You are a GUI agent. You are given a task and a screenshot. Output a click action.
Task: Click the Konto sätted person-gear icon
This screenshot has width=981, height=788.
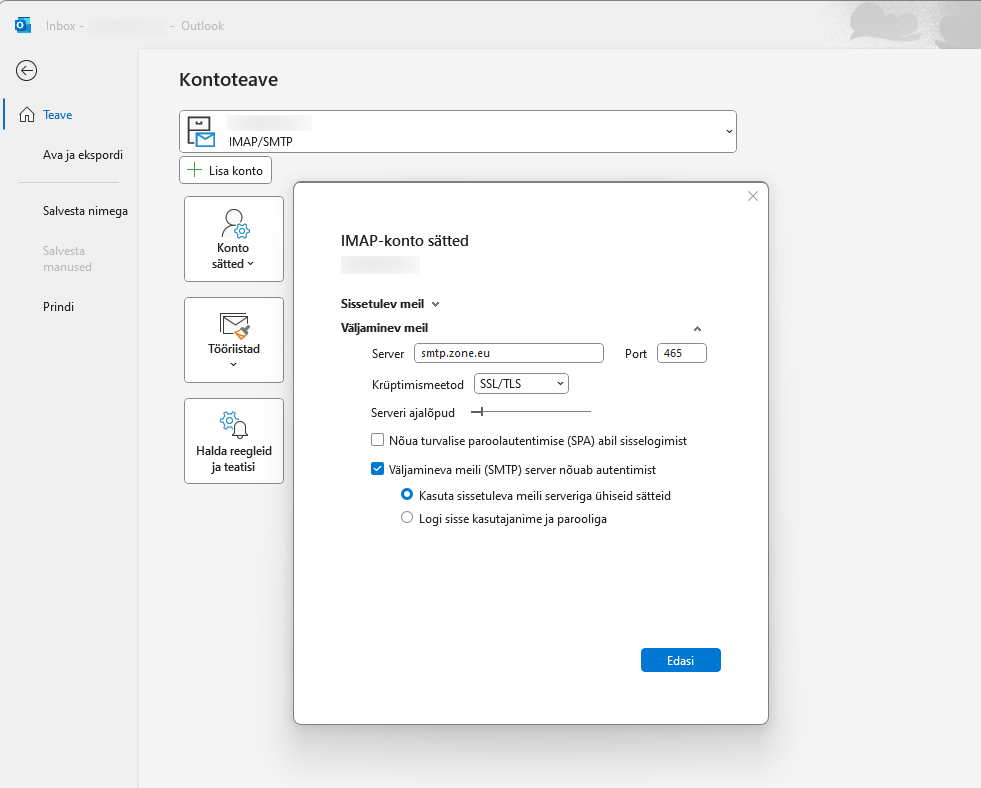234,223
